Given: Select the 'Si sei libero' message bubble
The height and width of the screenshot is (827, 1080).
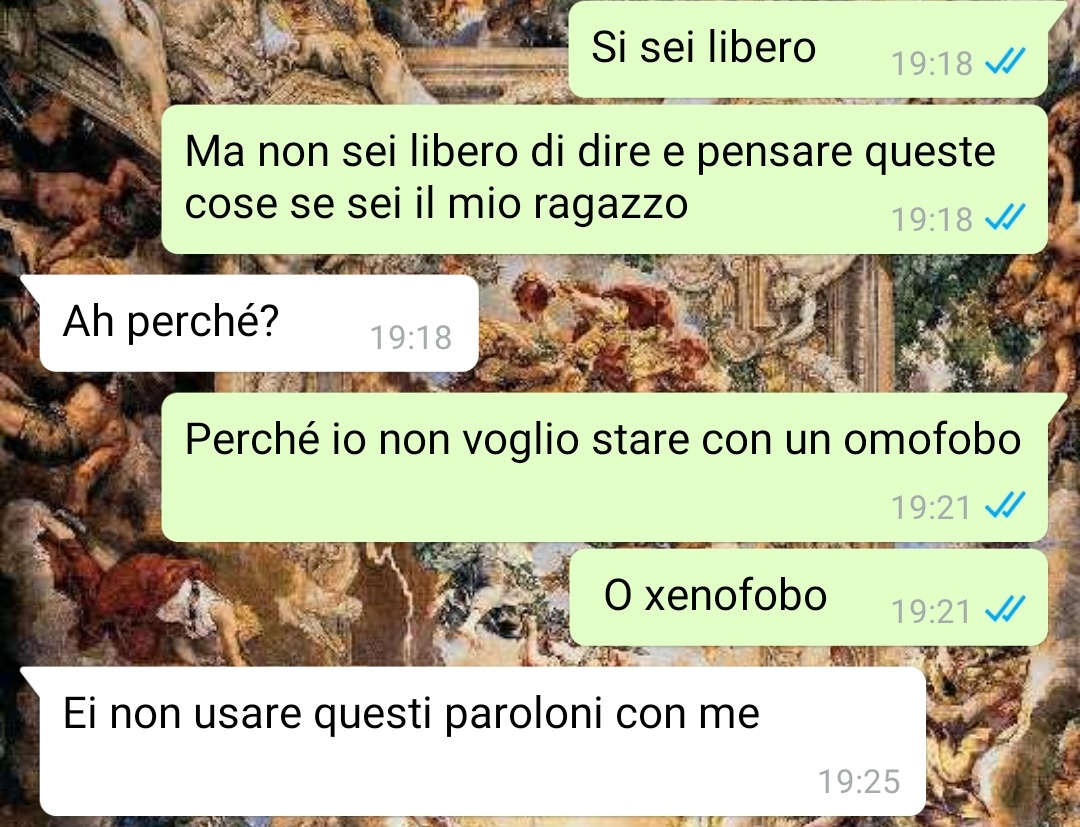Looking at the screenshot, I should click(x=809, y=50).
